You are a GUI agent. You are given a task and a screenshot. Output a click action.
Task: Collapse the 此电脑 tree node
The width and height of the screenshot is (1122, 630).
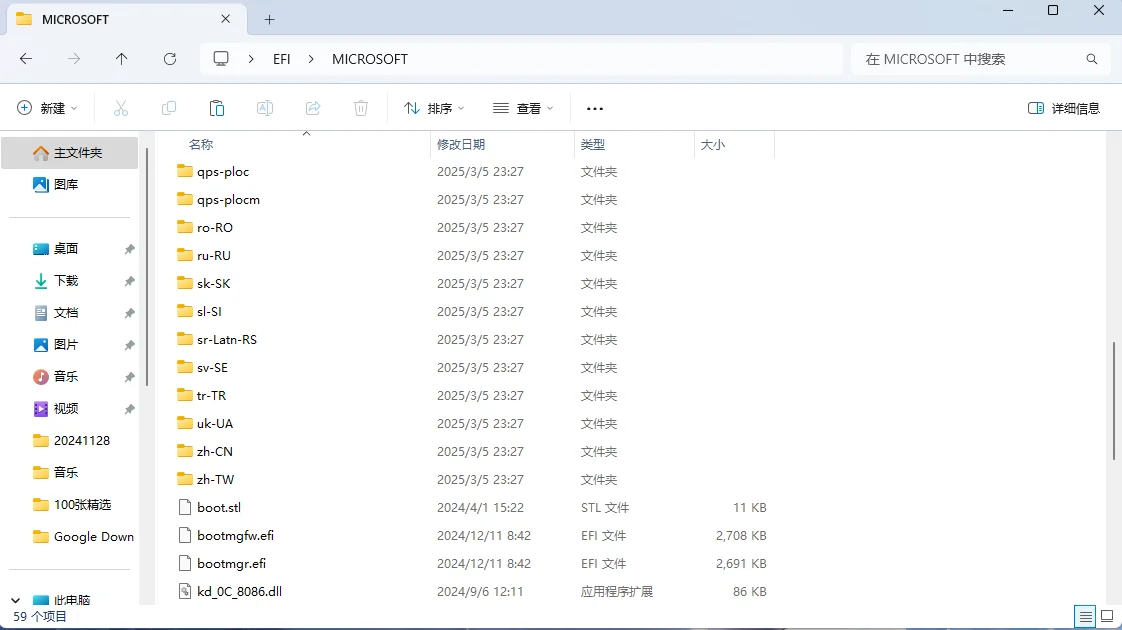click(15, 600)
